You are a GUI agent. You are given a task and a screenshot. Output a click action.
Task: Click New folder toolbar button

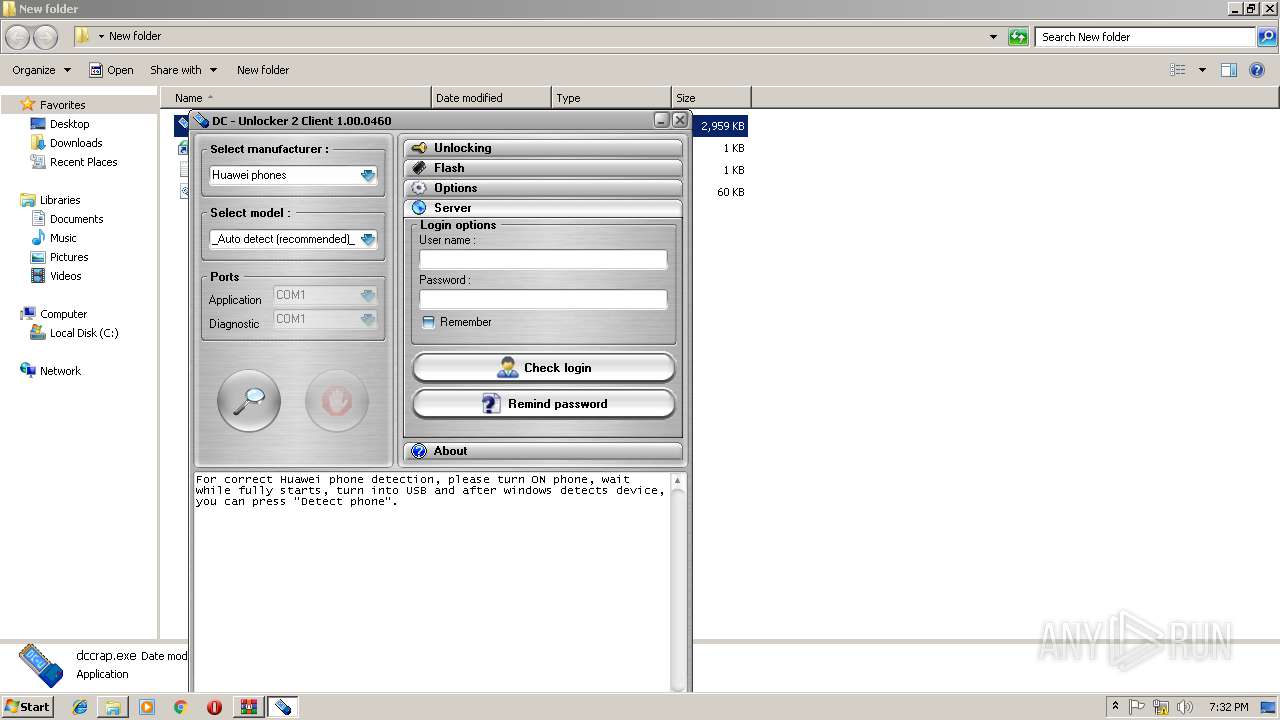pos(263,70)
